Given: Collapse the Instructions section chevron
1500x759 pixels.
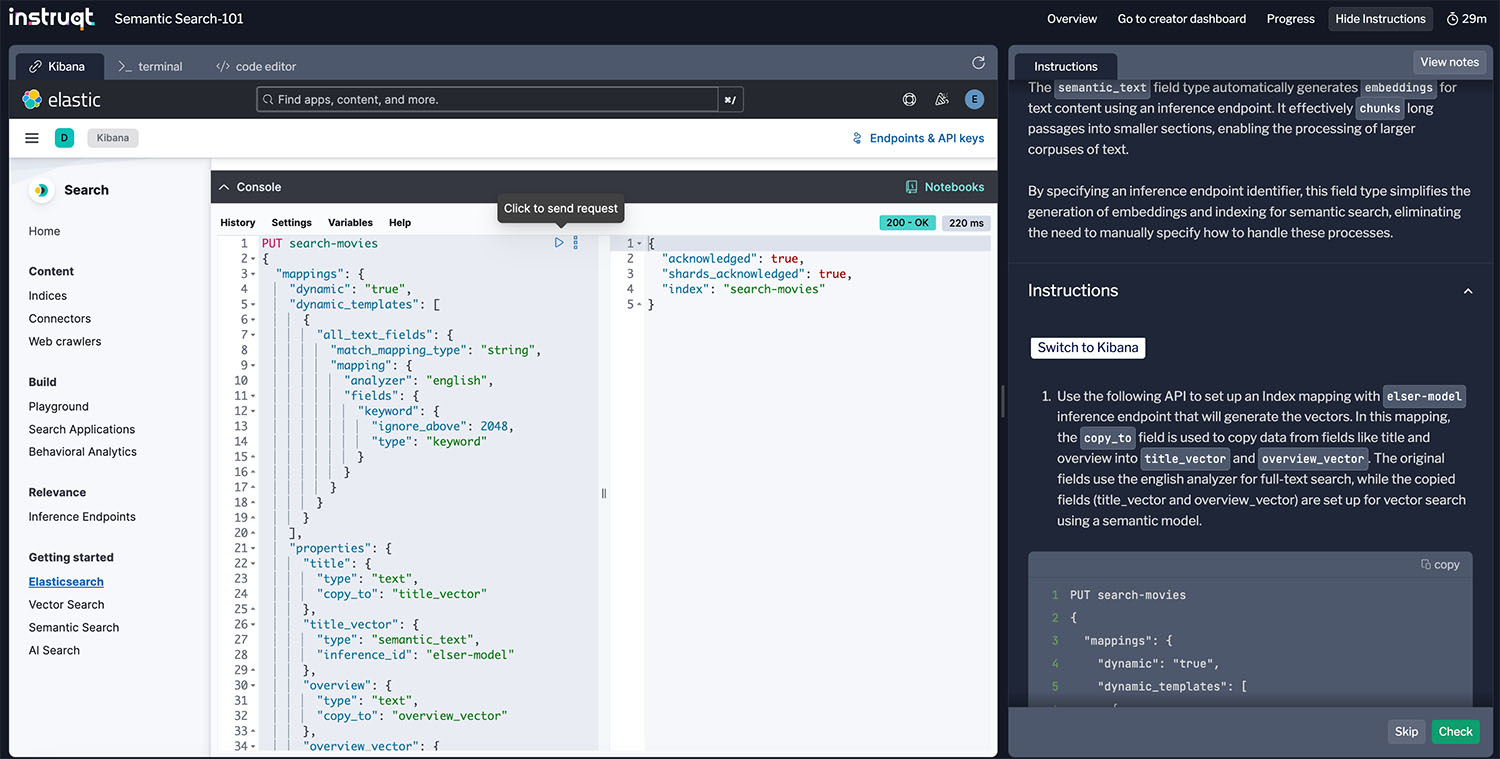Looking at the screenshot, I should (1468, 291).
